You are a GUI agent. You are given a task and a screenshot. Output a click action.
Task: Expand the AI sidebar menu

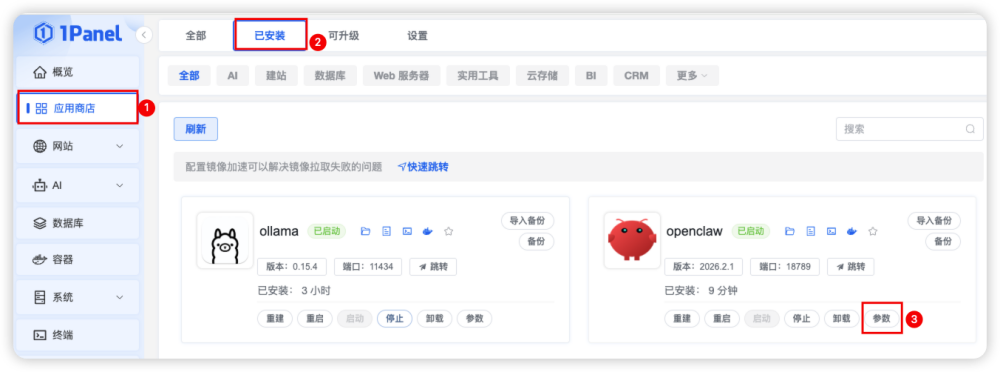point(78,186)
